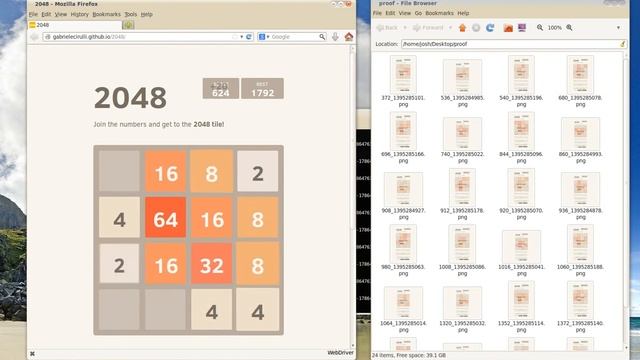Select file 680_1395285078.png

click(x=580, y=82)
